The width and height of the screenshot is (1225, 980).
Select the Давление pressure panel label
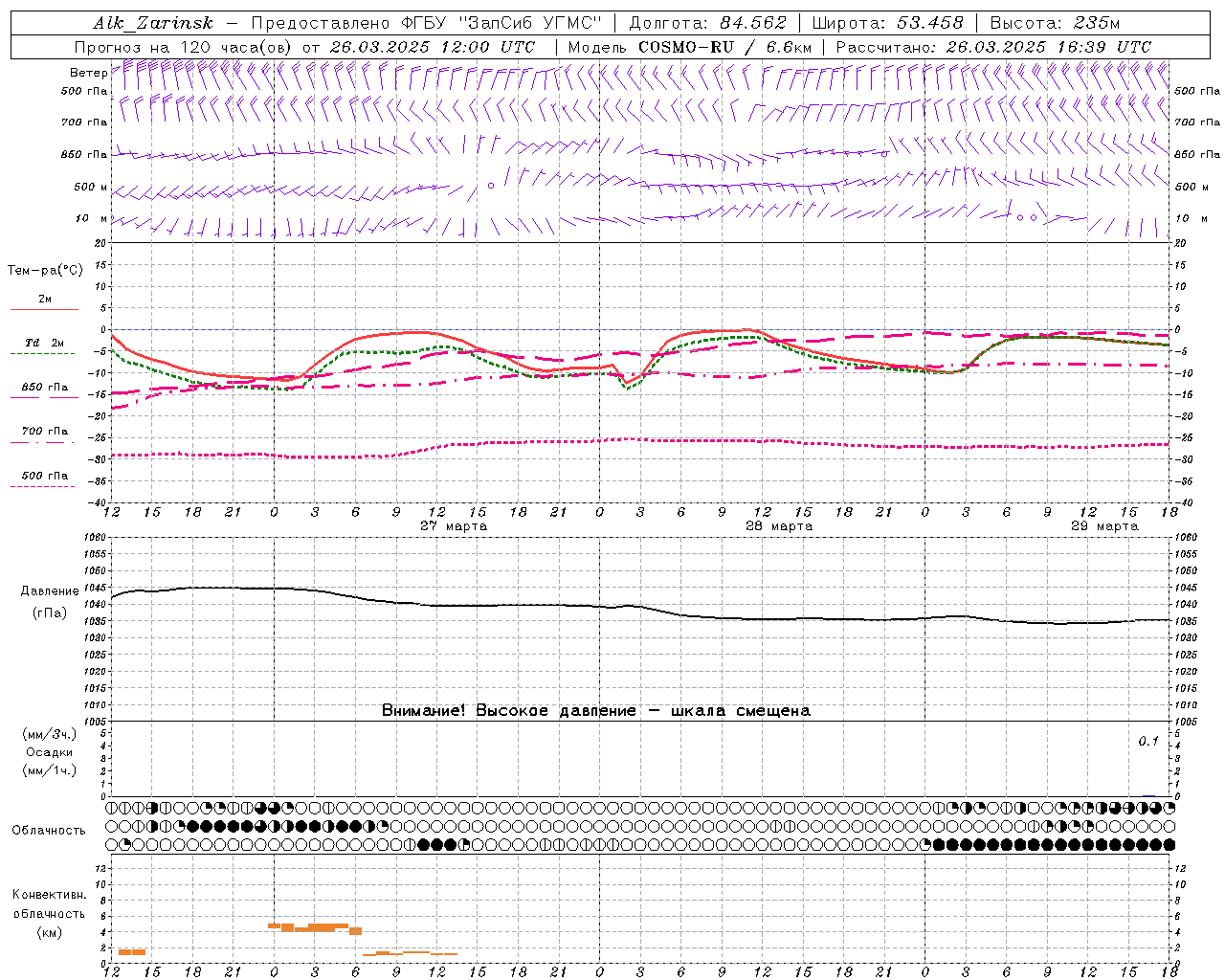[x=50, y=591]
